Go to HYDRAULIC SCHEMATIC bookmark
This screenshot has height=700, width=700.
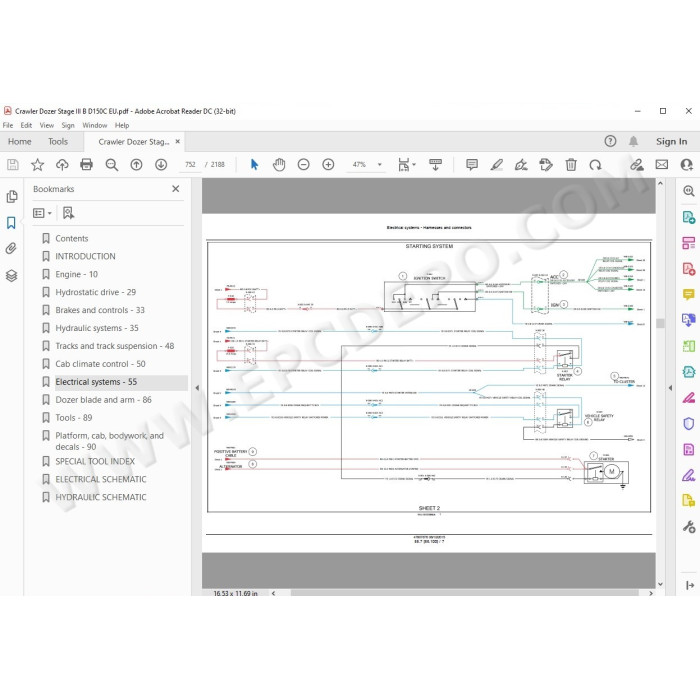click(x=100, y=497)
